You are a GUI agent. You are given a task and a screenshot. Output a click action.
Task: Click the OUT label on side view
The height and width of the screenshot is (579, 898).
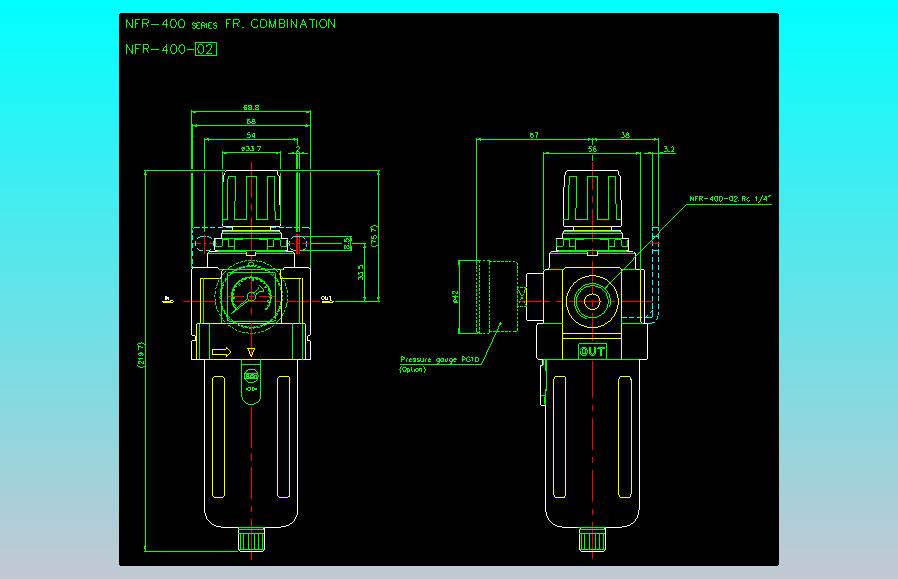593,351
